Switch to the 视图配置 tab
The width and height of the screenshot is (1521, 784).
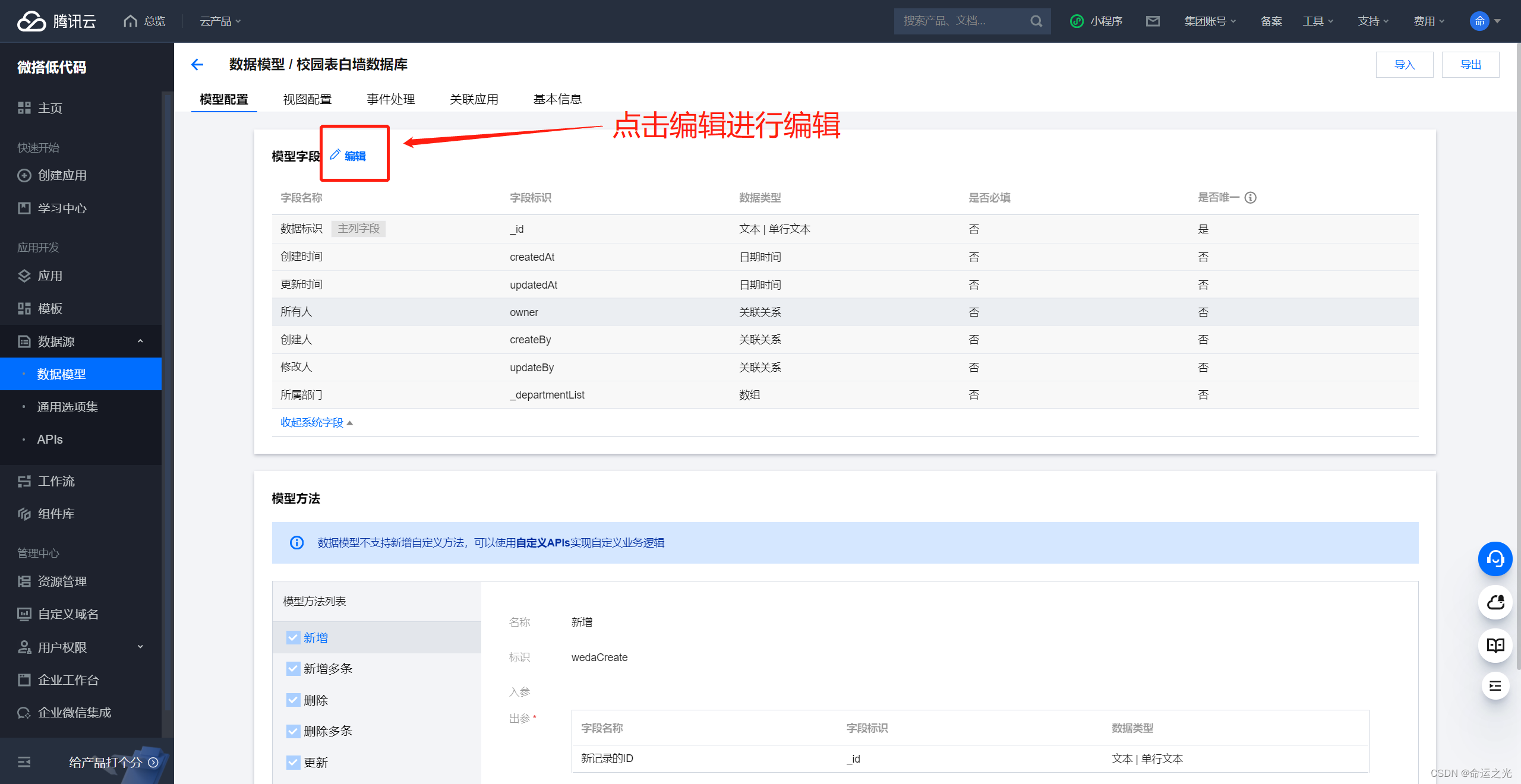307,99
